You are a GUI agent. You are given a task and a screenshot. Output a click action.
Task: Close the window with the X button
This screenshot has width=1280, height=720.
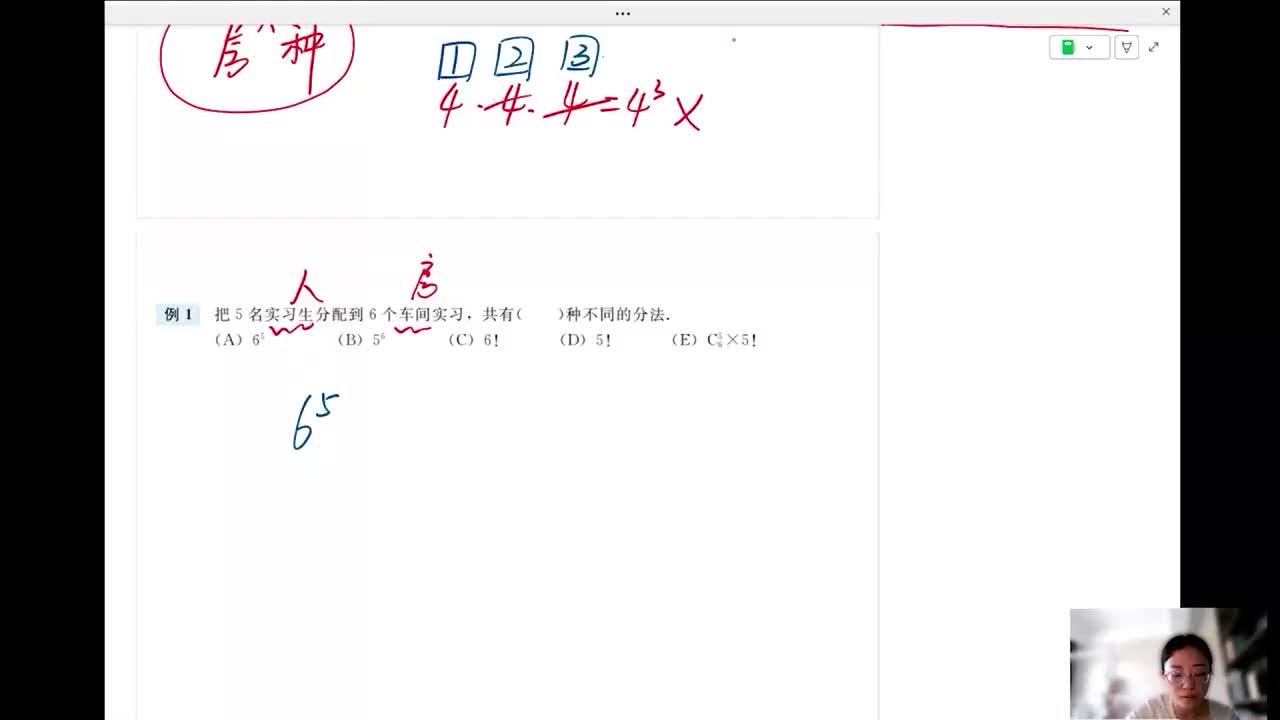pyautogui.click(x=1166, y=12)
